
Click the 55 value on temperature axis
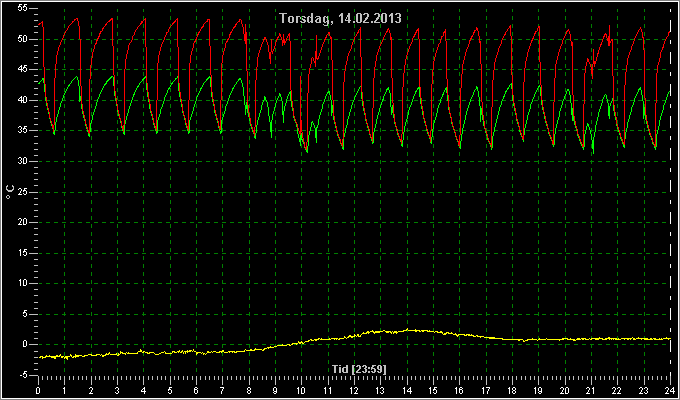point(23,8)
